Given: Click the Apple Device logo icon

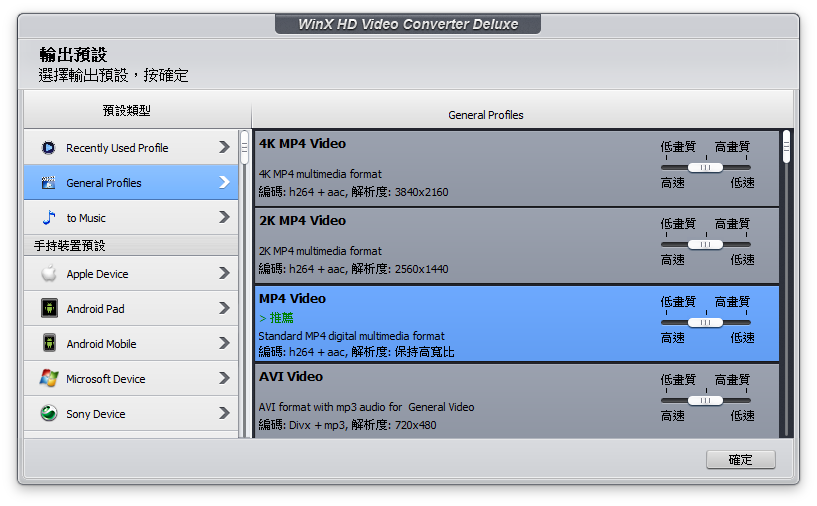Looking at the screenshot, I should pyautogui.click(x=49, y=273).
